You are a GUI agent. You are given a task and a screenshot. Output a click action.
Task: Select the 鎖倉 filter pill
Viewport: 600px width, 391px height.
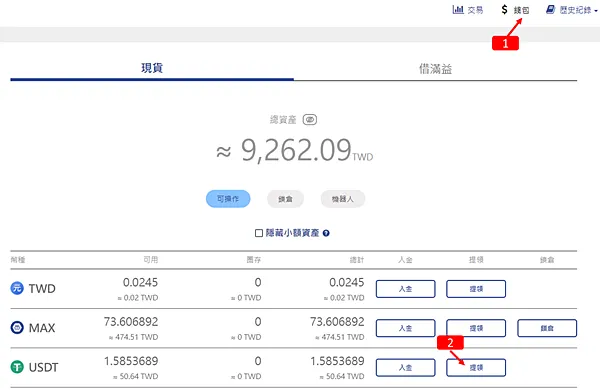click(x=285, y=199)
